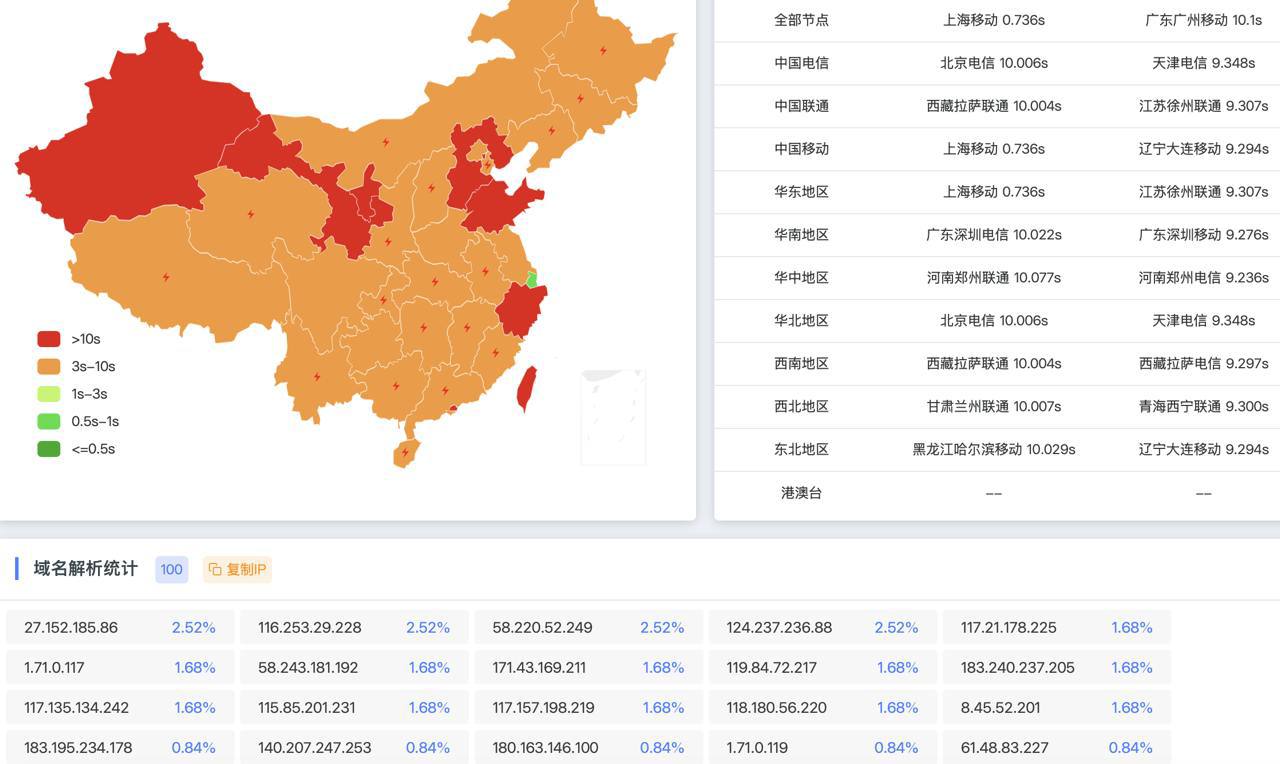This screenshot has width=1280, height=764.
Task: Click IP address 183.240.237.205
Action: [x=1018, y=668]
